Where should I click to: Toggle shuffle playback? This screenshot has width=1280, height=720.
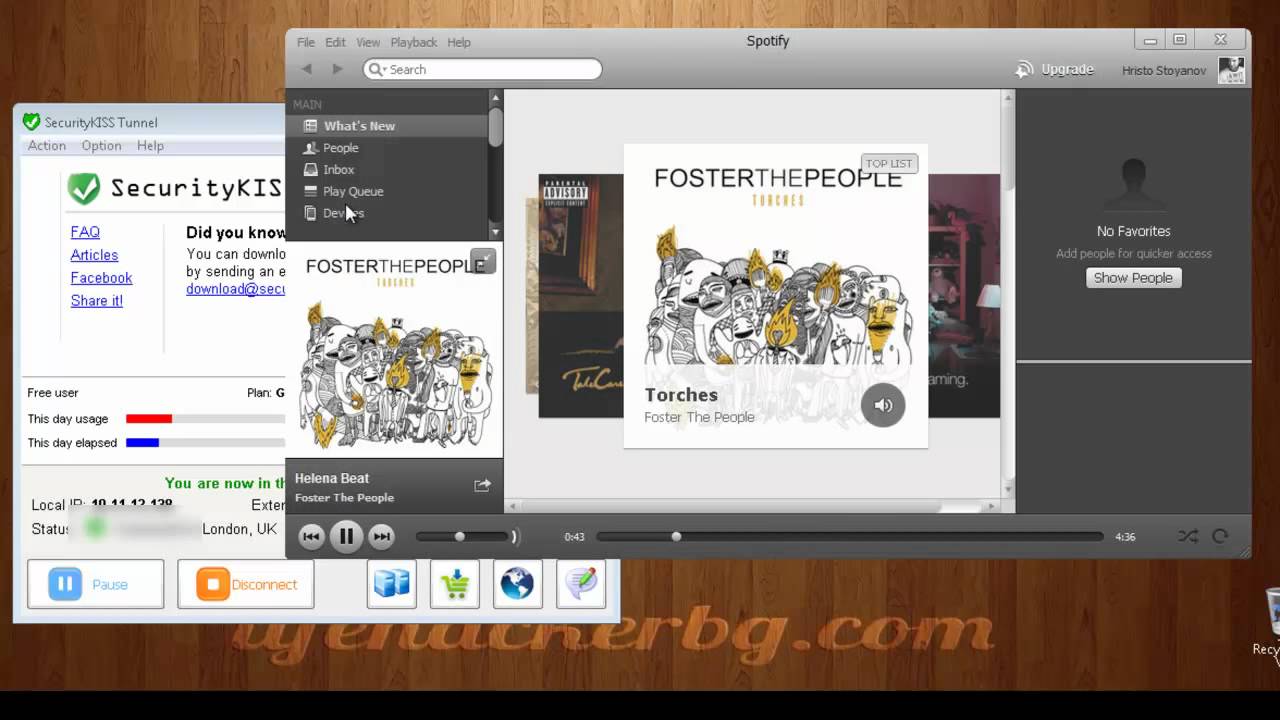(x=1187, y=537)
